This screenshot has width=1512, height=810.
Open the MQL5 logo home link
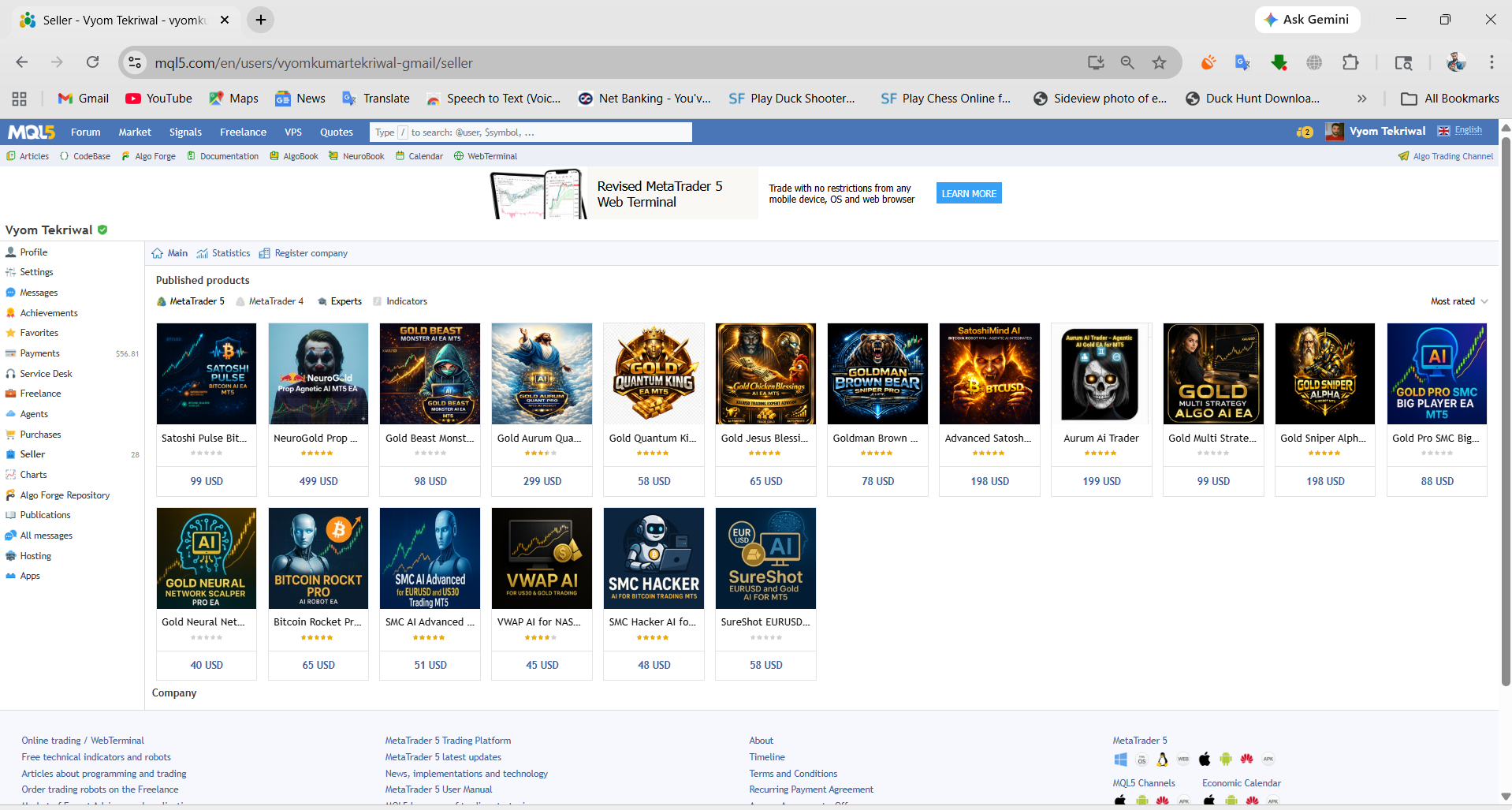click(x=32, y=132)
